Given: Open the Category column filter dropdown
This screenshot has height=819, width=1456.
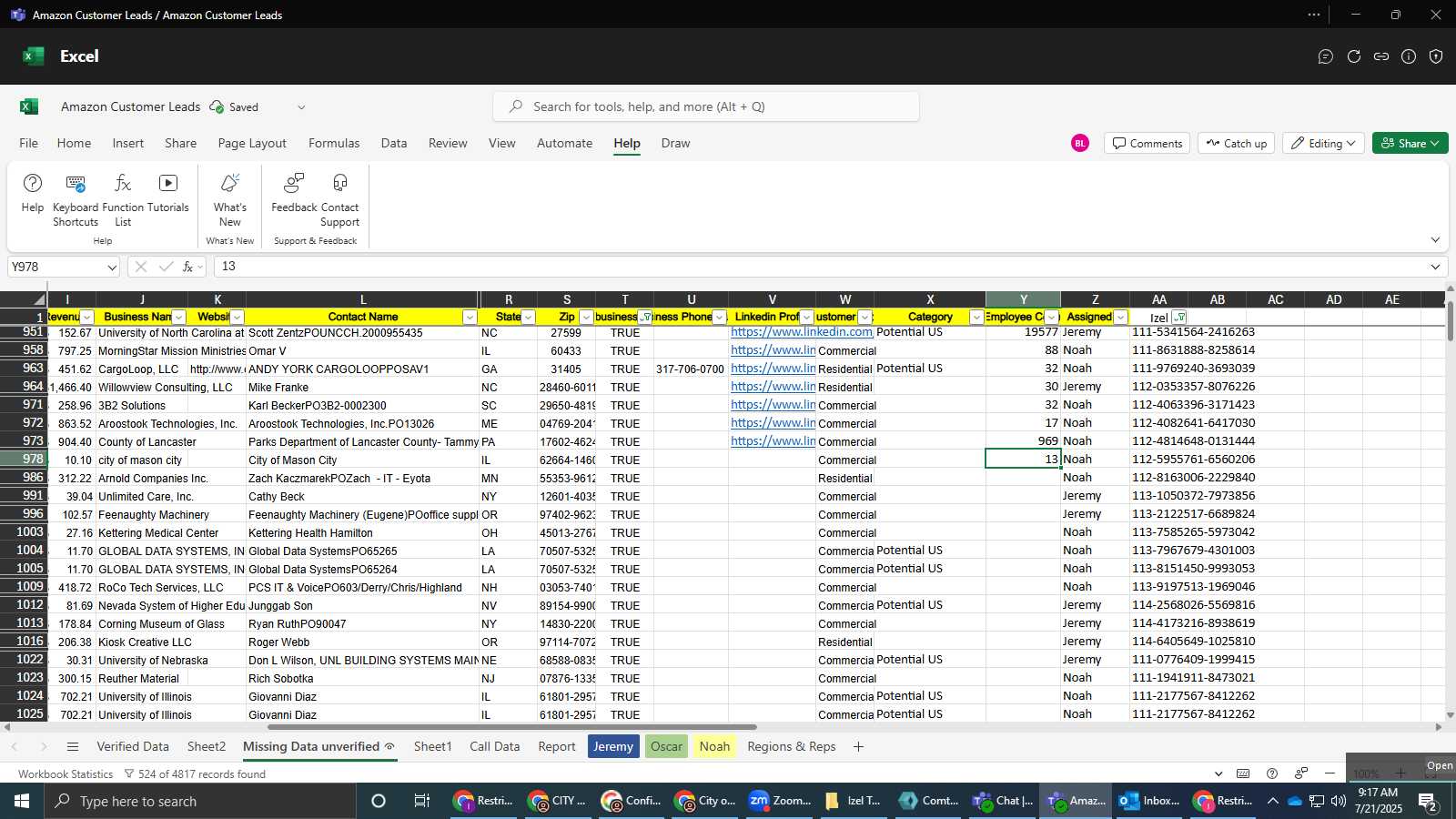Looking at the screenshot, I should pyautogui.click(x=976, y=318).
